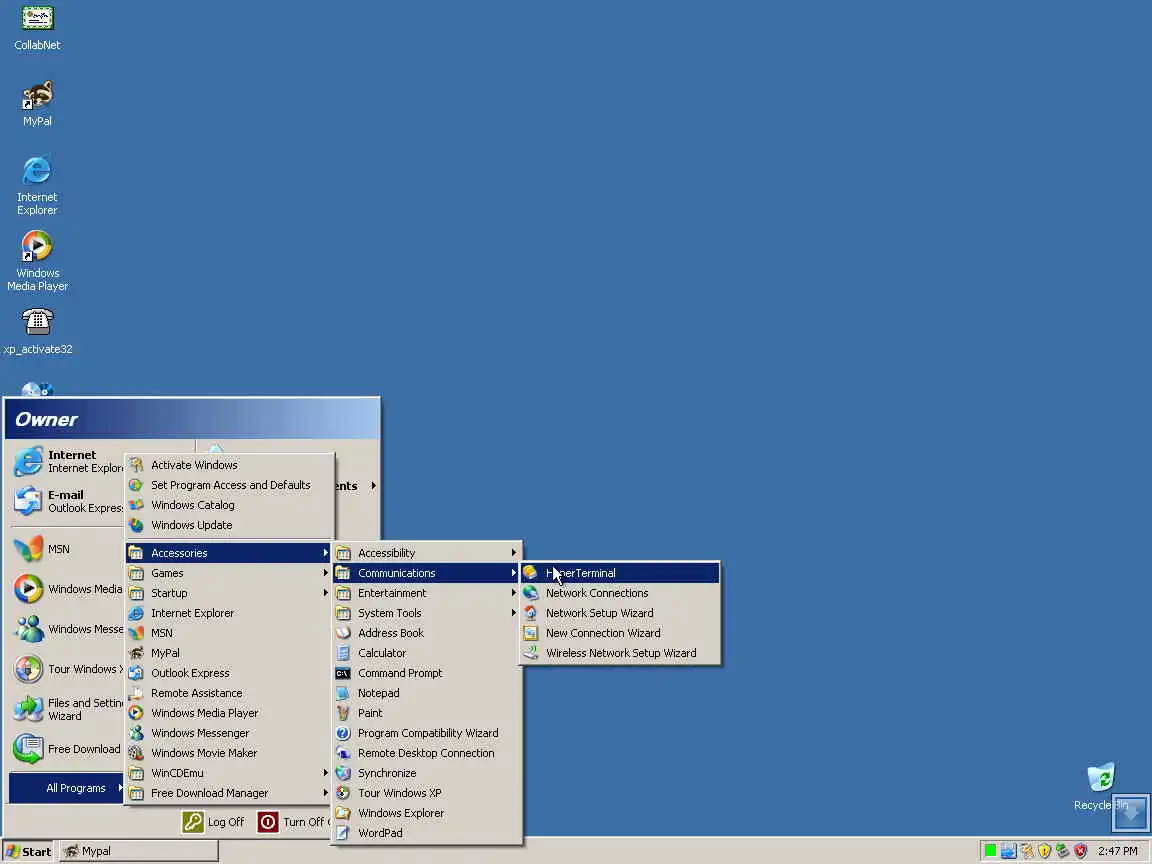Image resolution: width=1152 pixels, height=864 pixels.
Task: Click the WordPad icon
Action: coord(343,832)
